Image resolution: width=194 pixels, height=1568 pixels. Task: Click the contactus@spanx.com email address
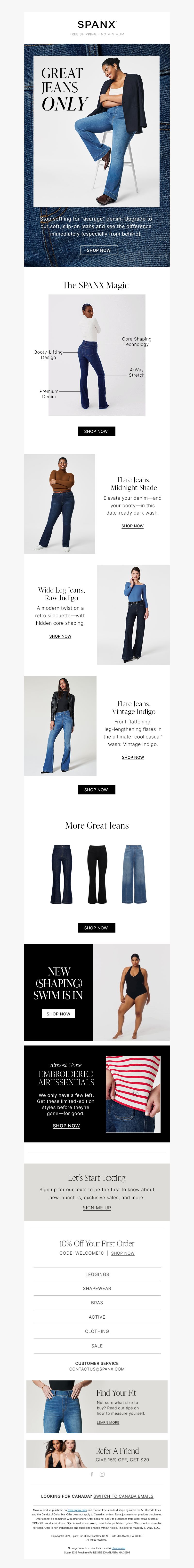point(97,1369)
